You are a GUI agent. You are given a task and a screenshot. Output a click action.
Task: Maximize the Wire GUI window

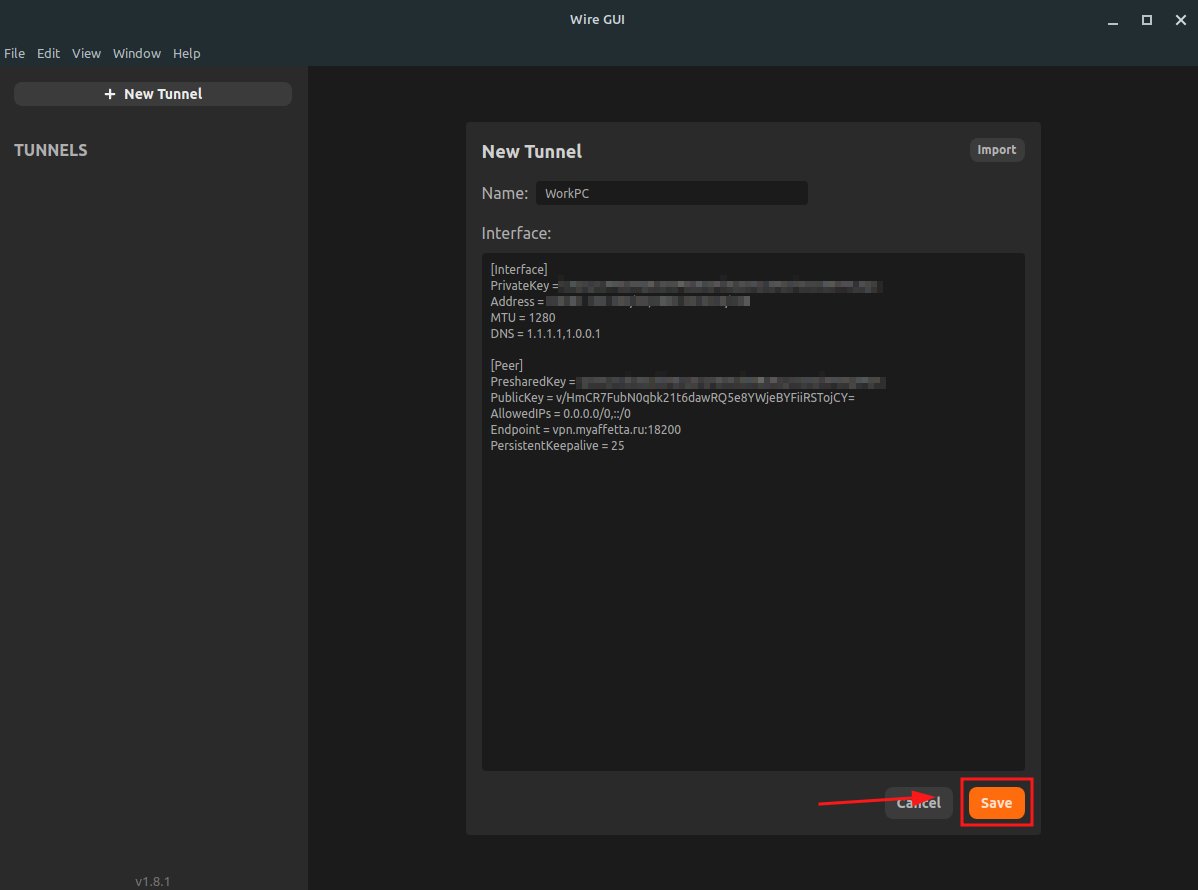1146,19
